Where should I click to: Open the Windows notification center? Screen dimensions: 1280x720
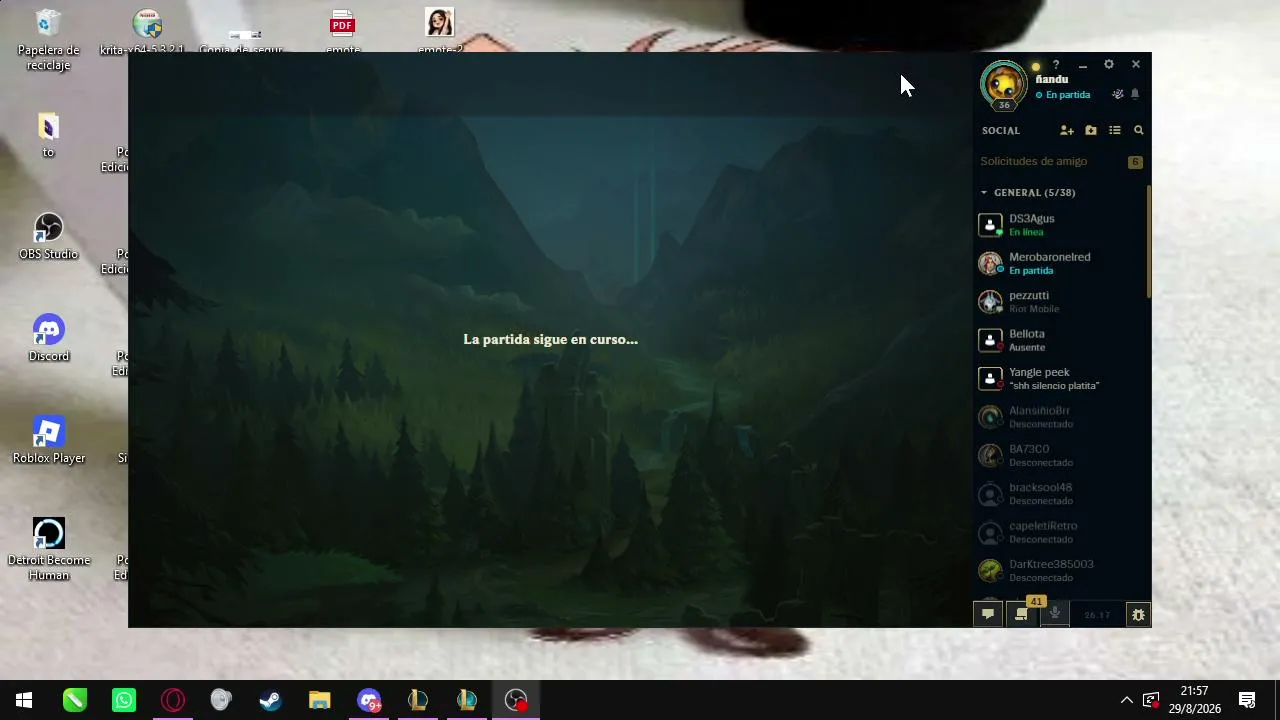(1247, 700)
